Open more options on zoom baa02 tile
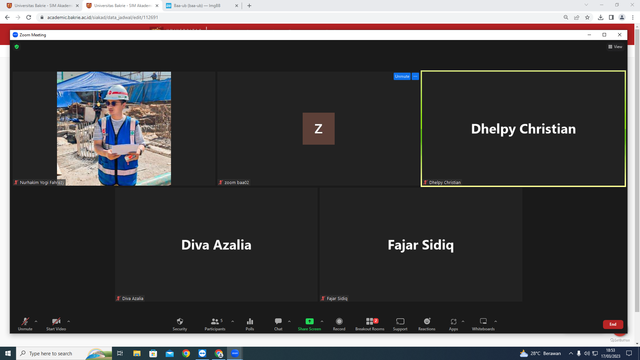The width and height of the screenshot is (640, 360). tap(415, 76)
